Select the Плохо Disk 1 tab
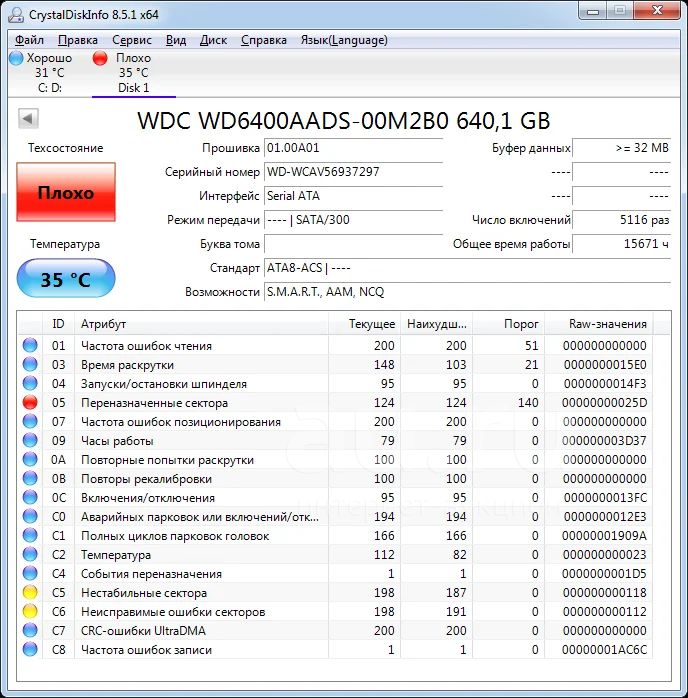This screenshot has width=688, height=698. (134, 73)
